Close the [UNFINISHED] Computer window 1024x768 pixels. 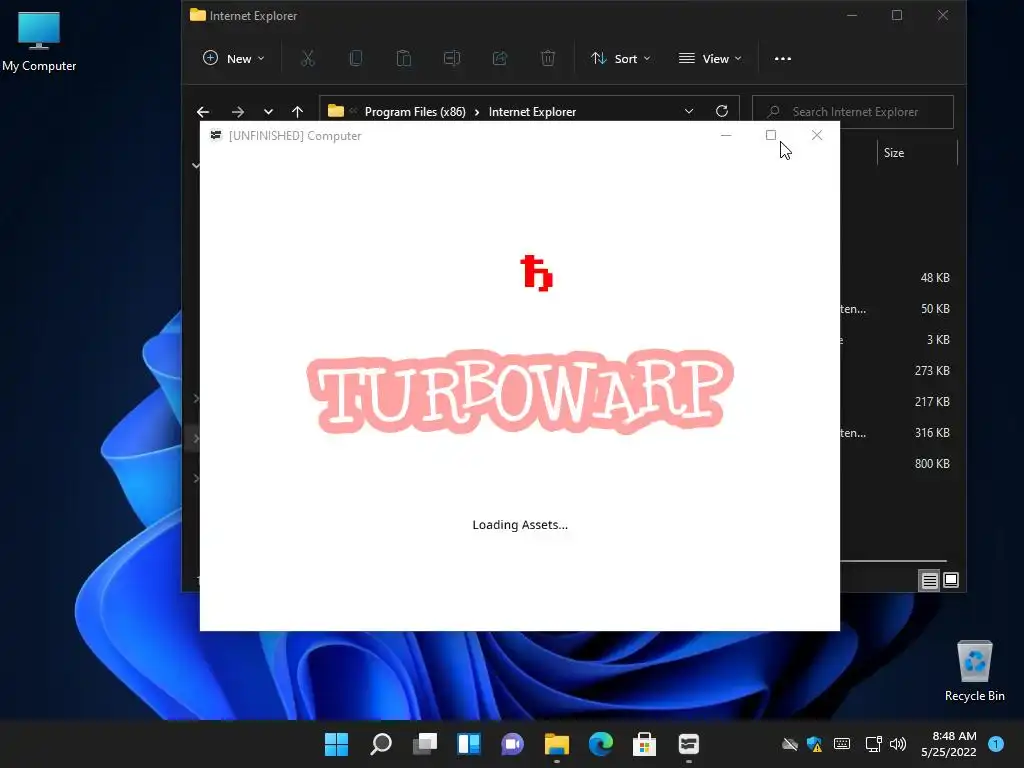[816, 135]
